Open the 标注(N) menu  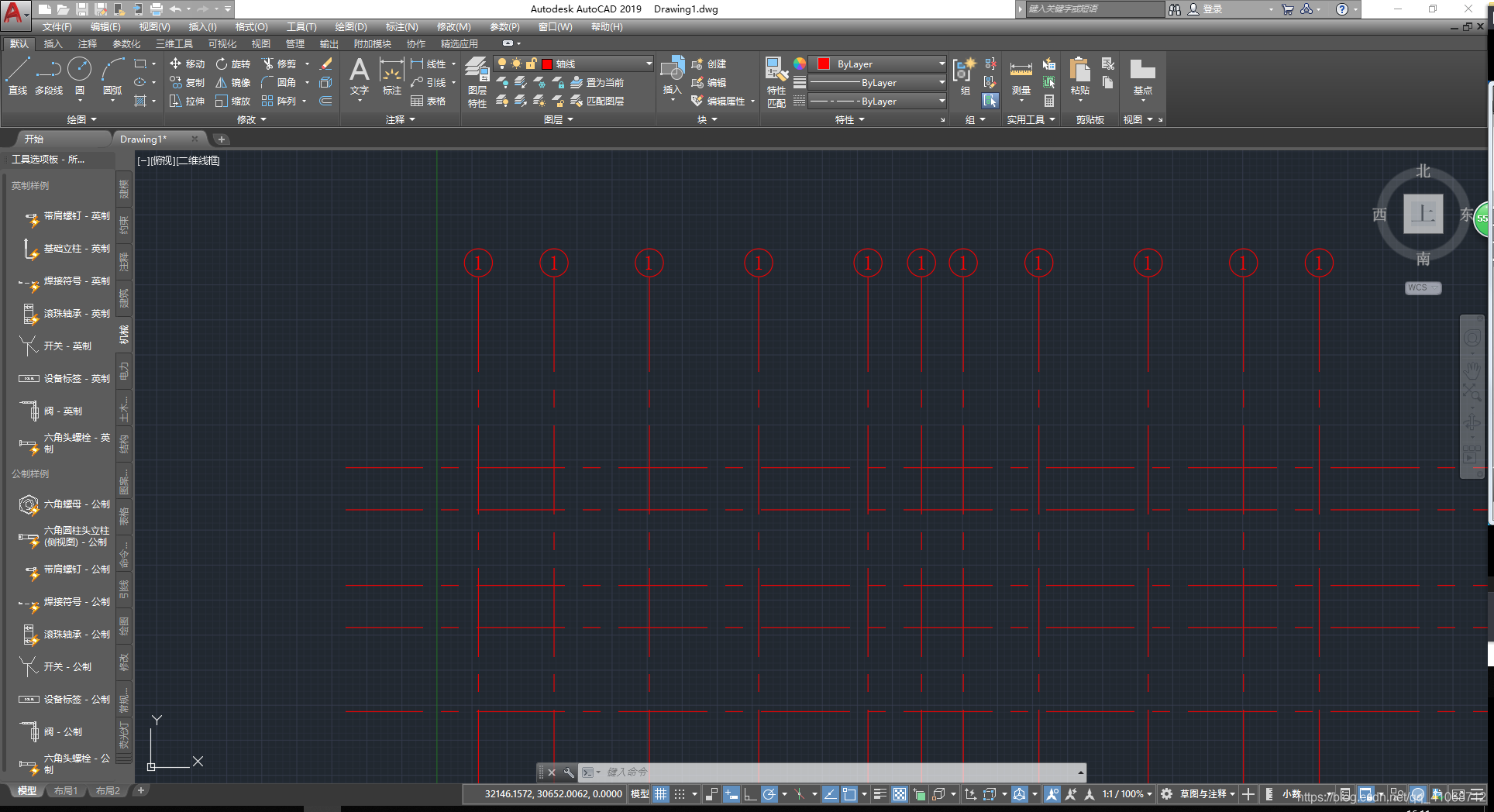click(402, 27)
